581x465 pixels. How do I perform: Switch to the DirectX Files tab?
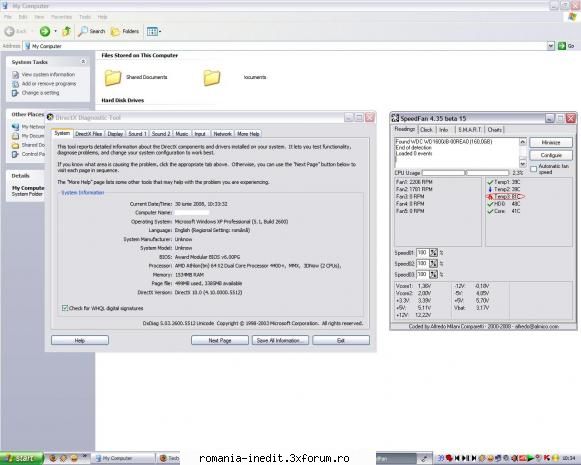pos(89,134)
